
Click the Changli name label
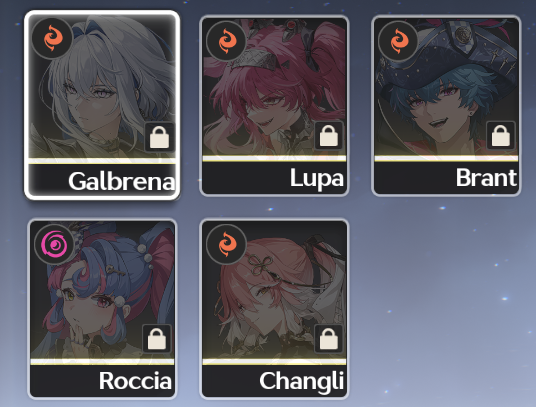pyautogui.click(x=302, y=382)
